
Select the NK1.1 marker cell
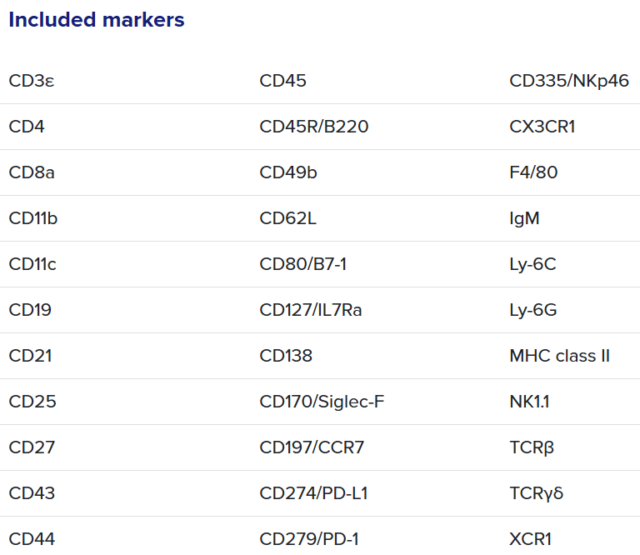tap(530, 402)
